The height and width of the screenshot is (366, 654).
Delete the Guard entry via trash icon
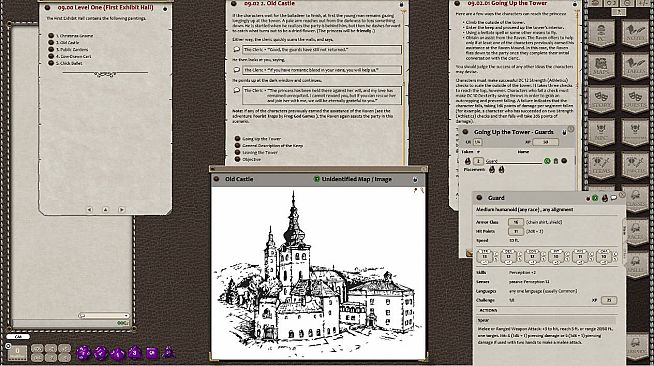coord(556,161)
